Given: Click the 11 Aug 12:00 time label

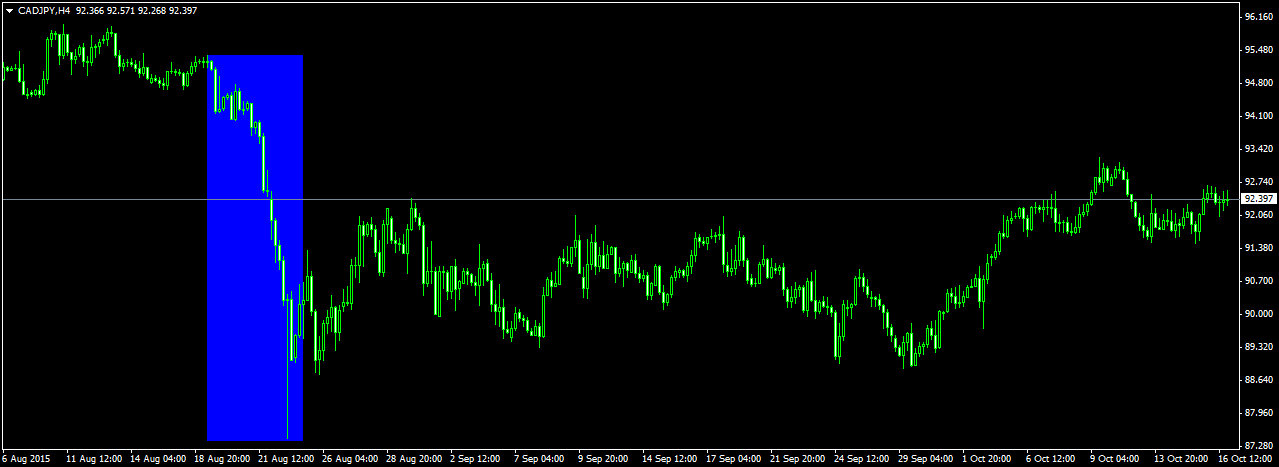Looking at the screenshot, I should [94, 459].
